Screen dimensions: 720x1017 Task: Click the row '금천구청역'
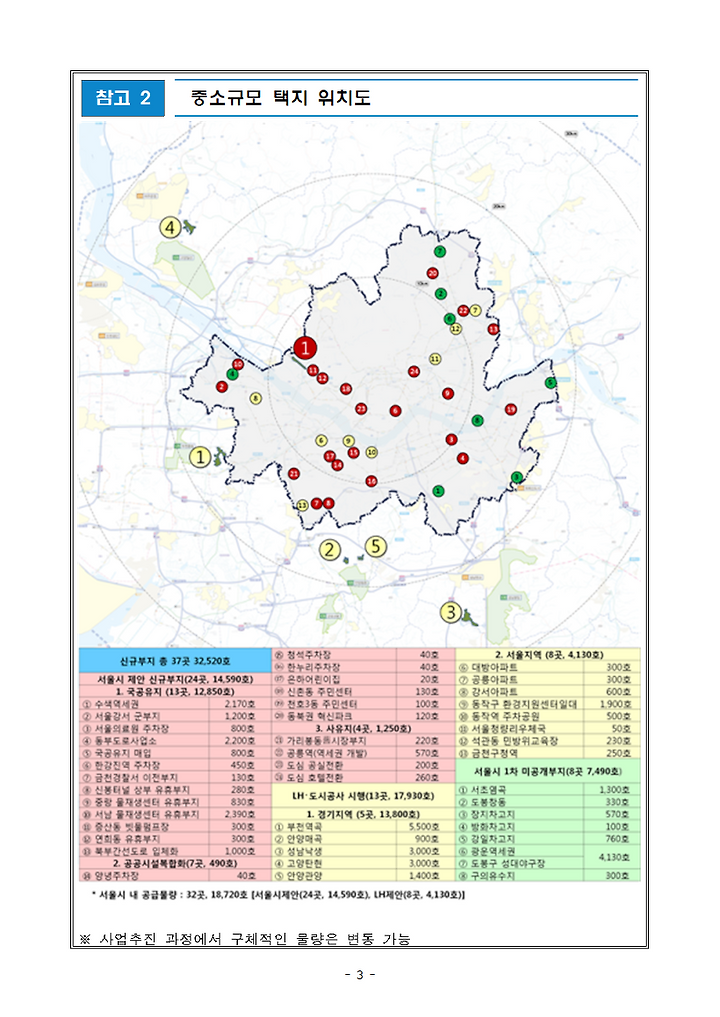tap(548, 753)
